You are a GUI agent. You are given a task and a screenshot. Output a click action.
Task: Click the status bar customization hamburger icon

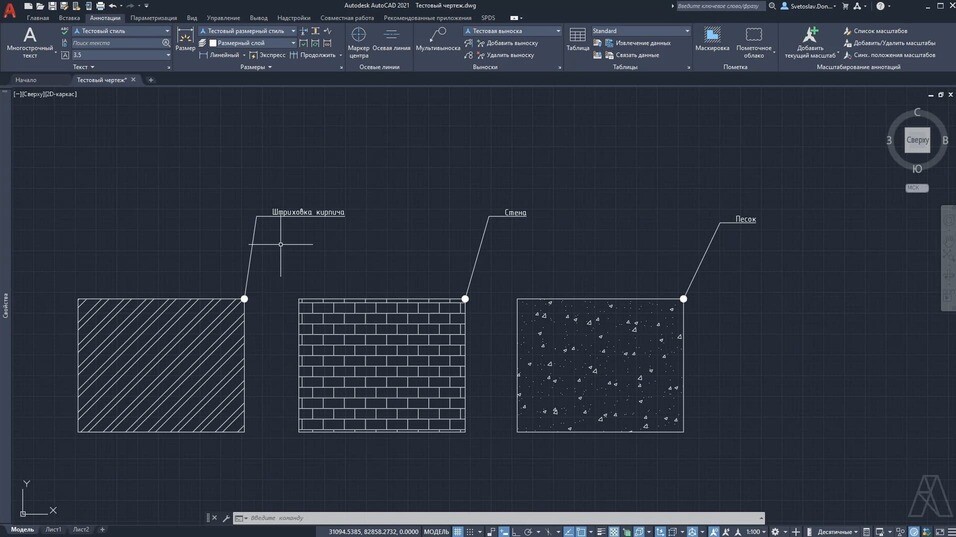tap(951, 532)
